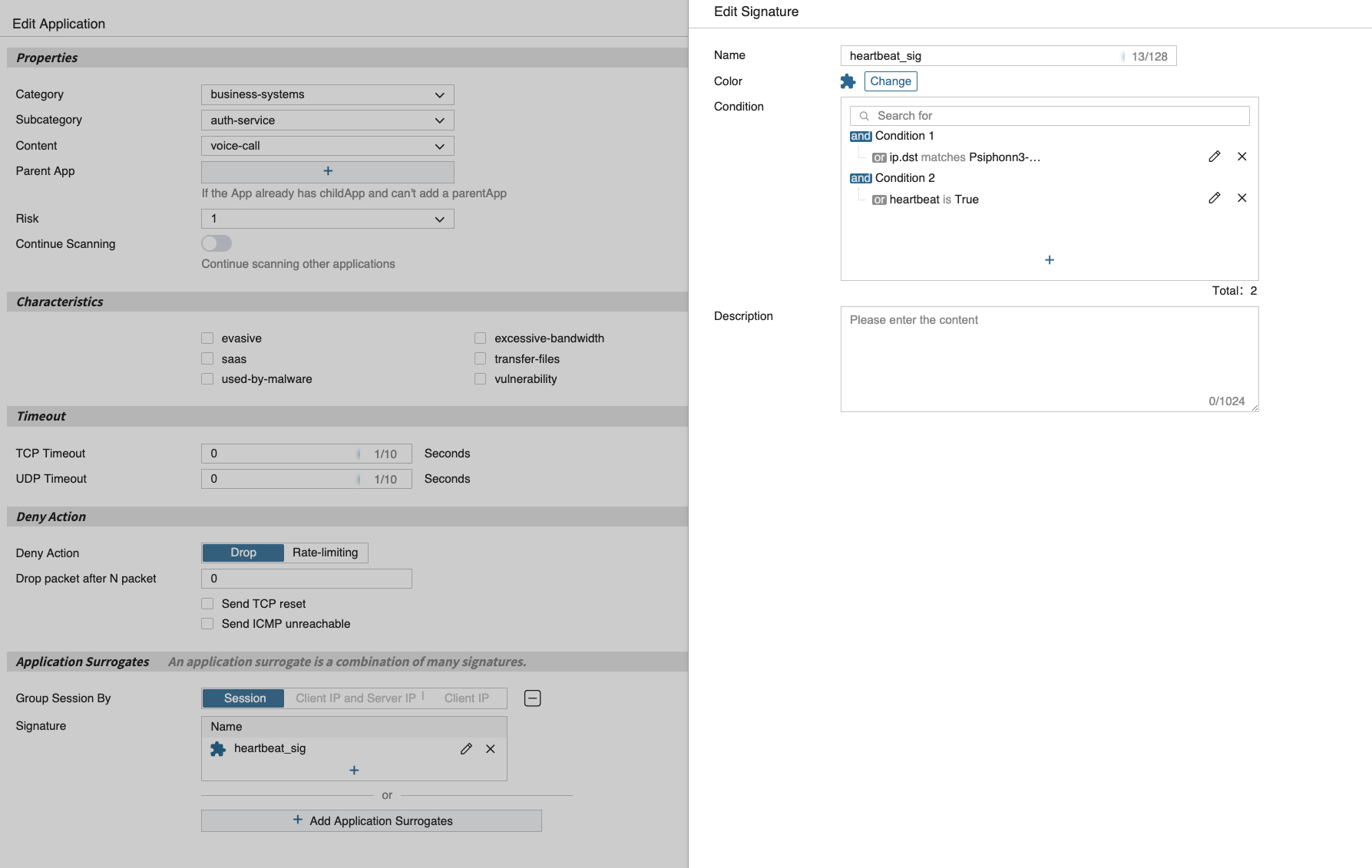This screenshot has width=1372, height=868.
Task: Add a Parent App with plus
Action: 327,171
